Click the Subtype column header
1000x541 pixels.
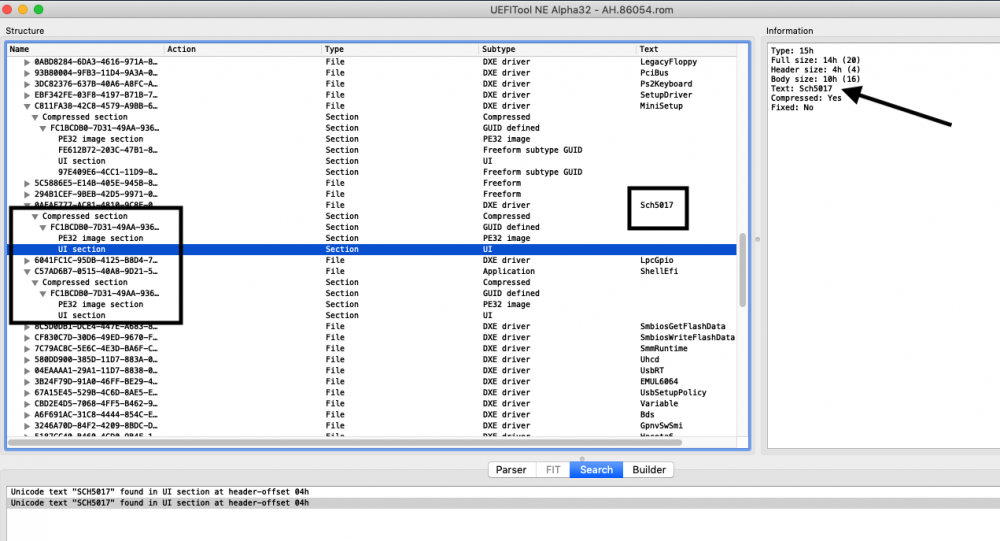[557, 49]
